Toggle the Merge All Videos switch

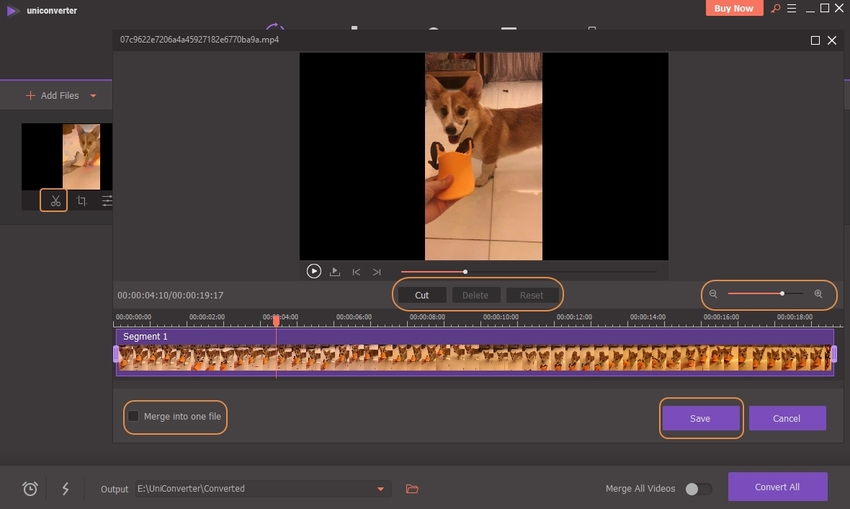(x=698, y=489)
